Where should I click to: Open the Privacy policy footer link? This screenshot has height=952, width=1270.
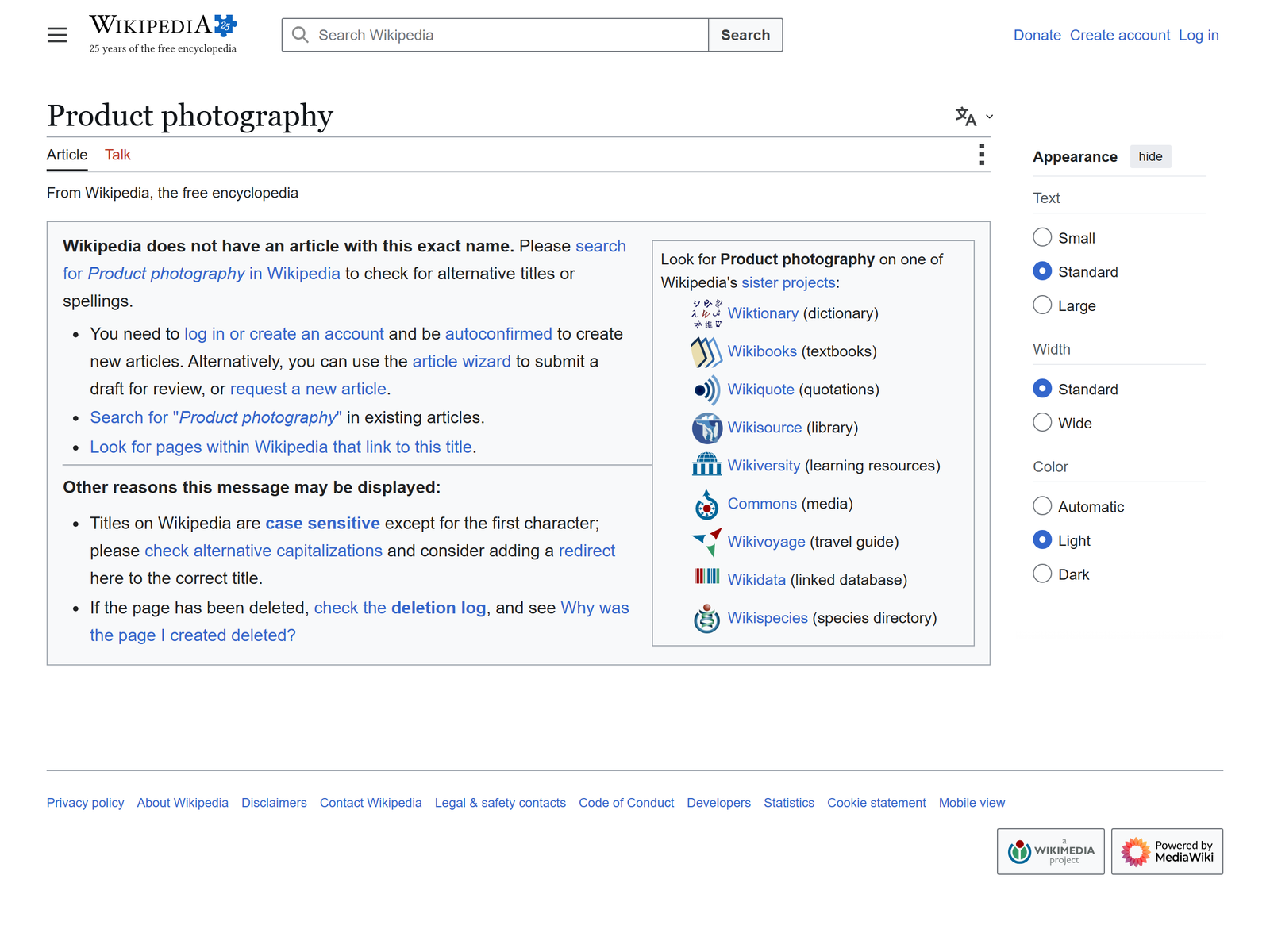pyautogui.click(x=86, y=803)
